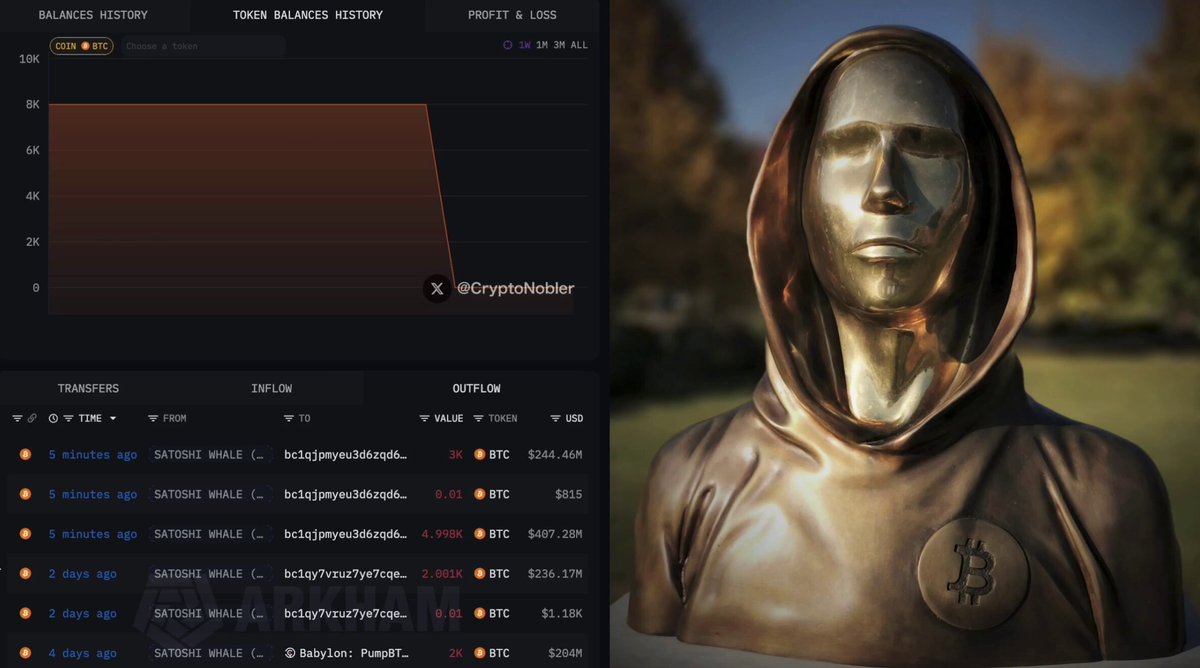
Task: Select the Outflow tab
Action: click(476, 388)
